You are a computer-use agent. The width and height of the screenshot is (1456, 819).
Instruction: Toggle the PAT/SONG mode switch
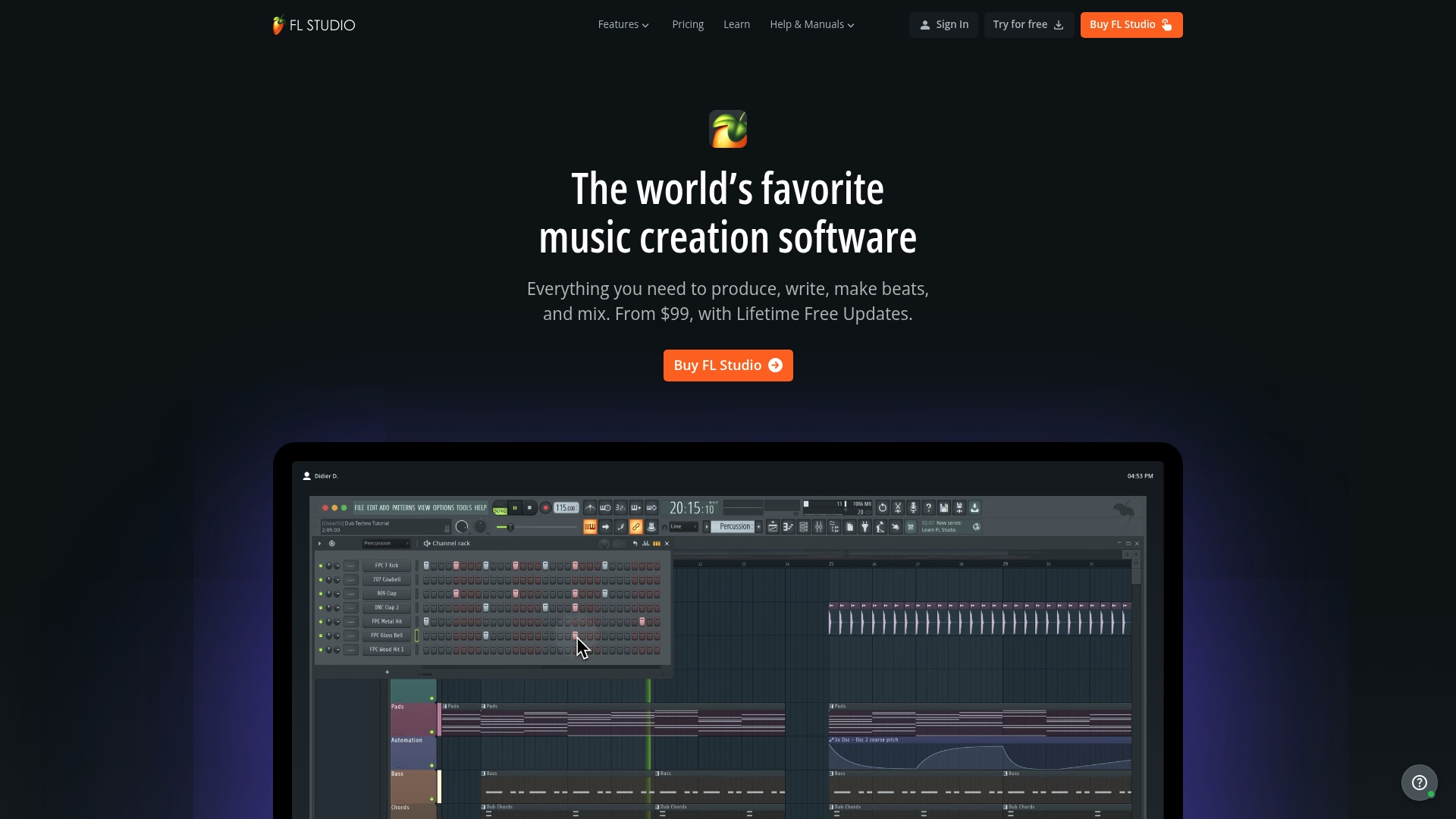pyautogui.click(x=500, y=507)
